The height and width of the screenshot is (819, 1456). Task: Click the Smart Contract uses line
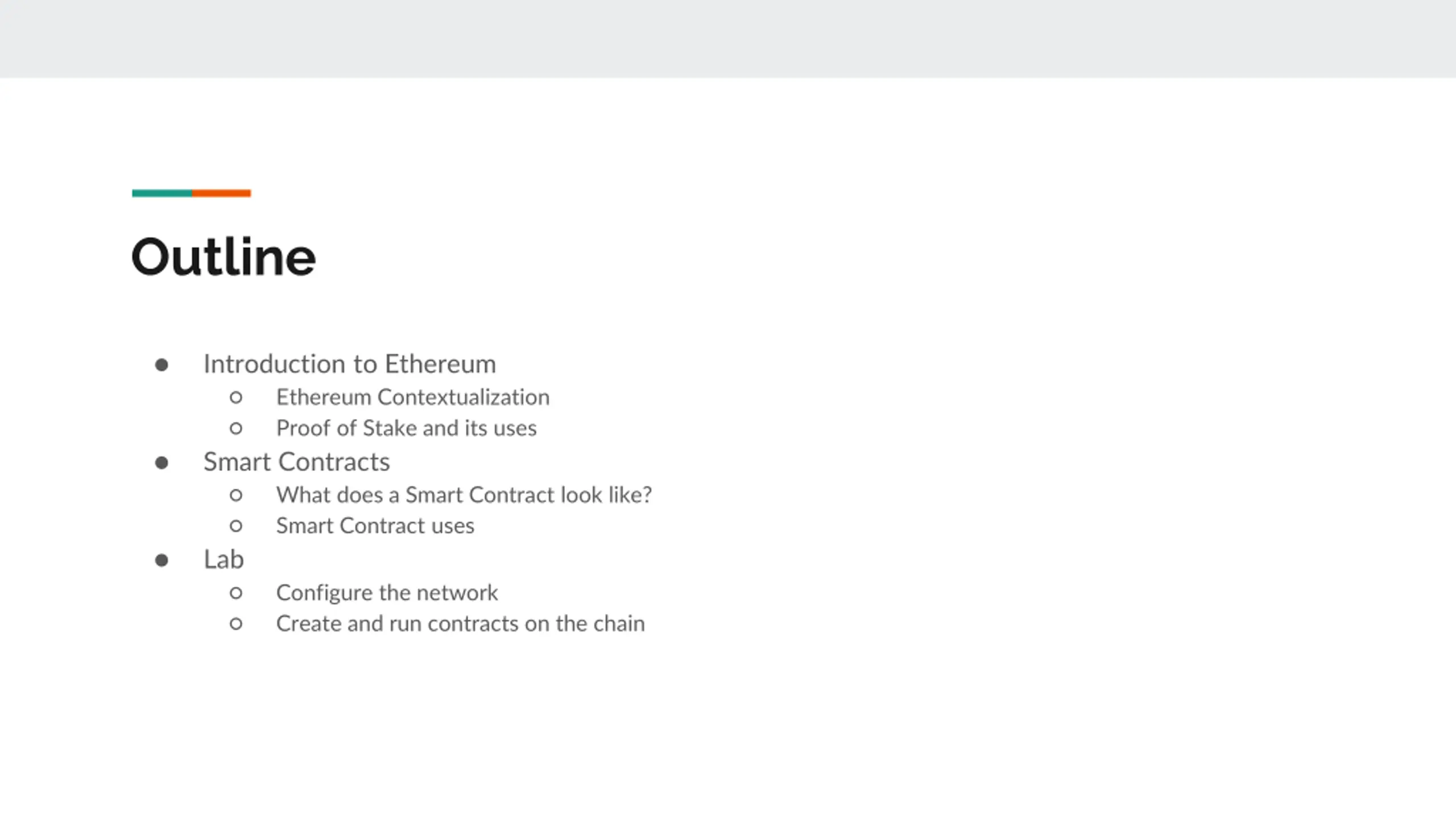pyautogui.click(x=375, y=526)
